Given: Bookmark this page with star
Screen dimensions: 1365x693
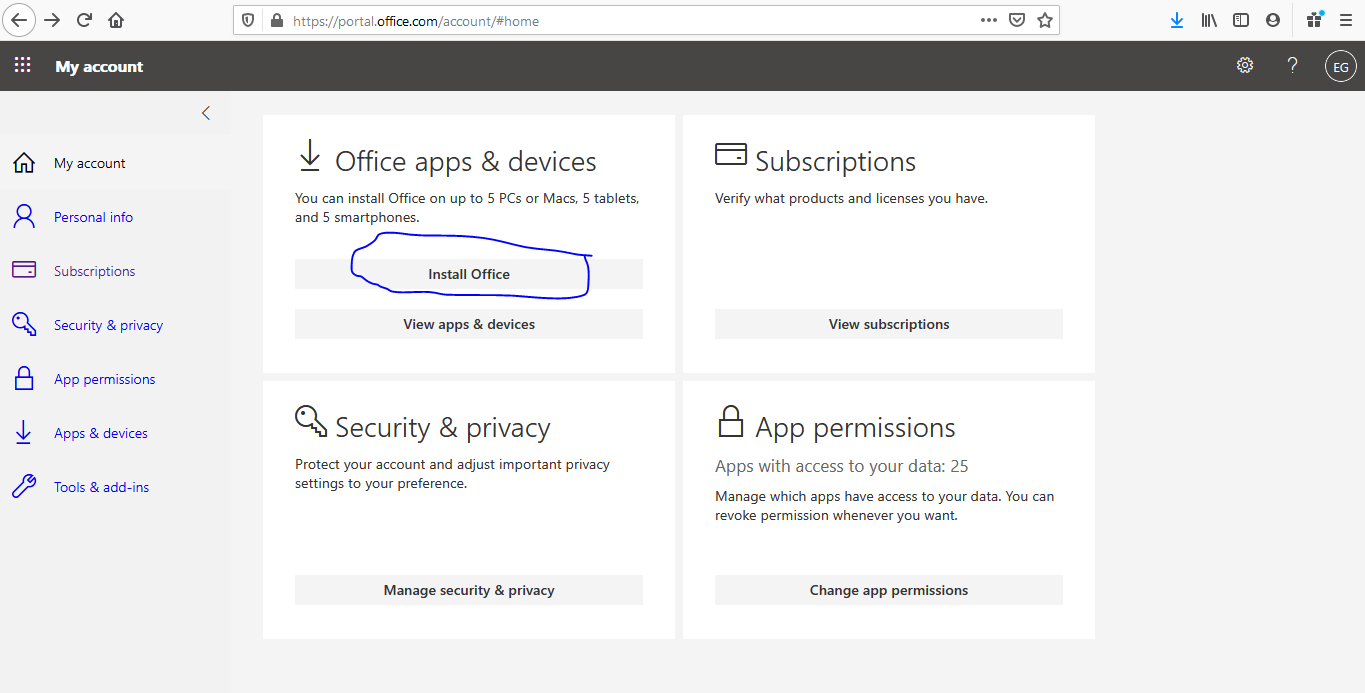Looking at the screenshot, I should (1045, 20).
